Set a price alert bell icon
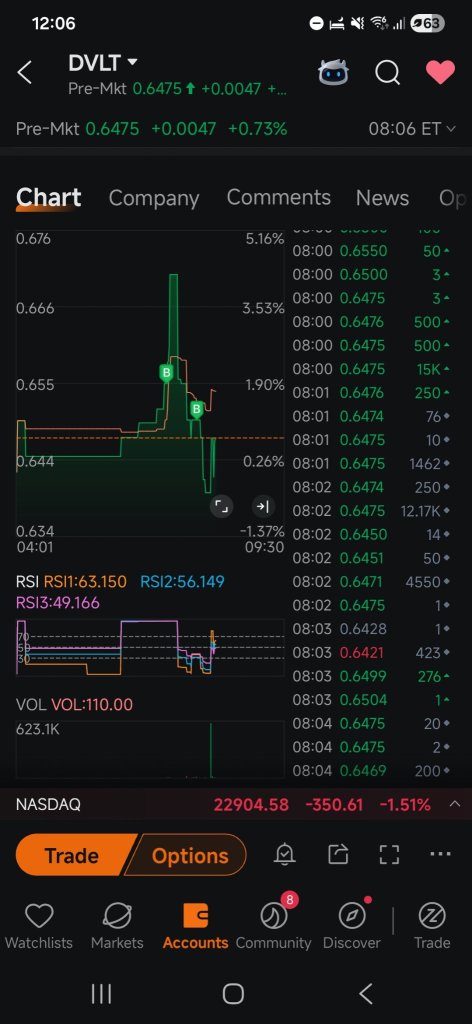Screen dimensions: 472x1024 click(x=285, y=854)
